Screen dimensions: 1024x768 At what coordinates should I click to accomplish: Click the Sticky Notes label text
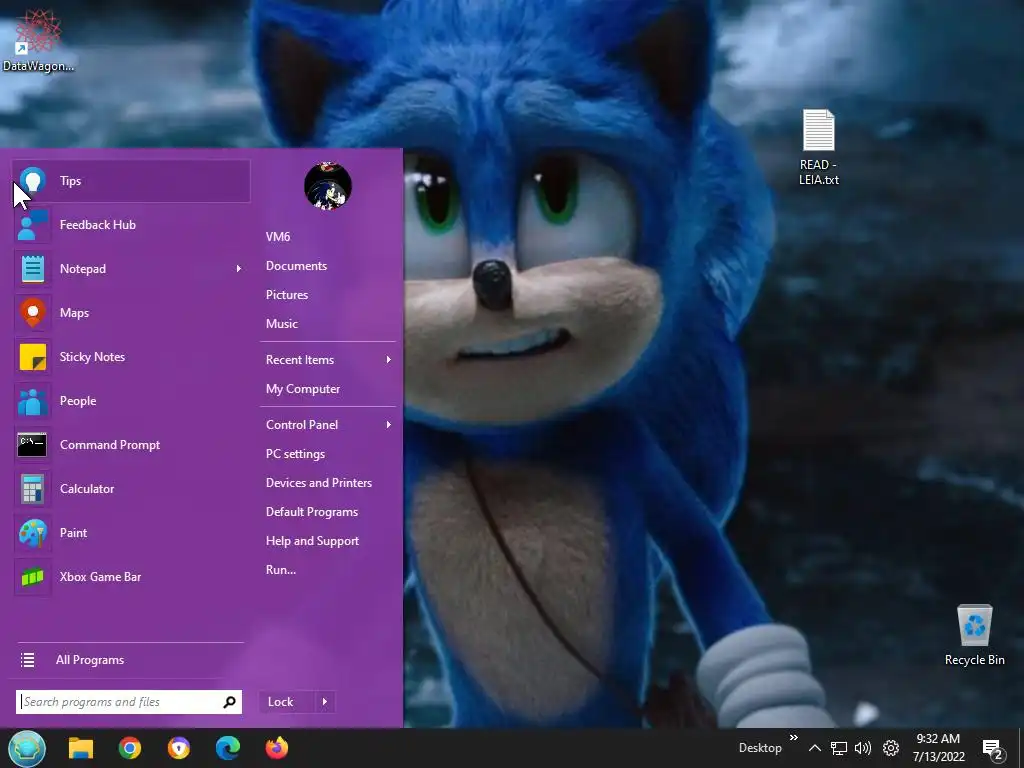pos(92,357)
